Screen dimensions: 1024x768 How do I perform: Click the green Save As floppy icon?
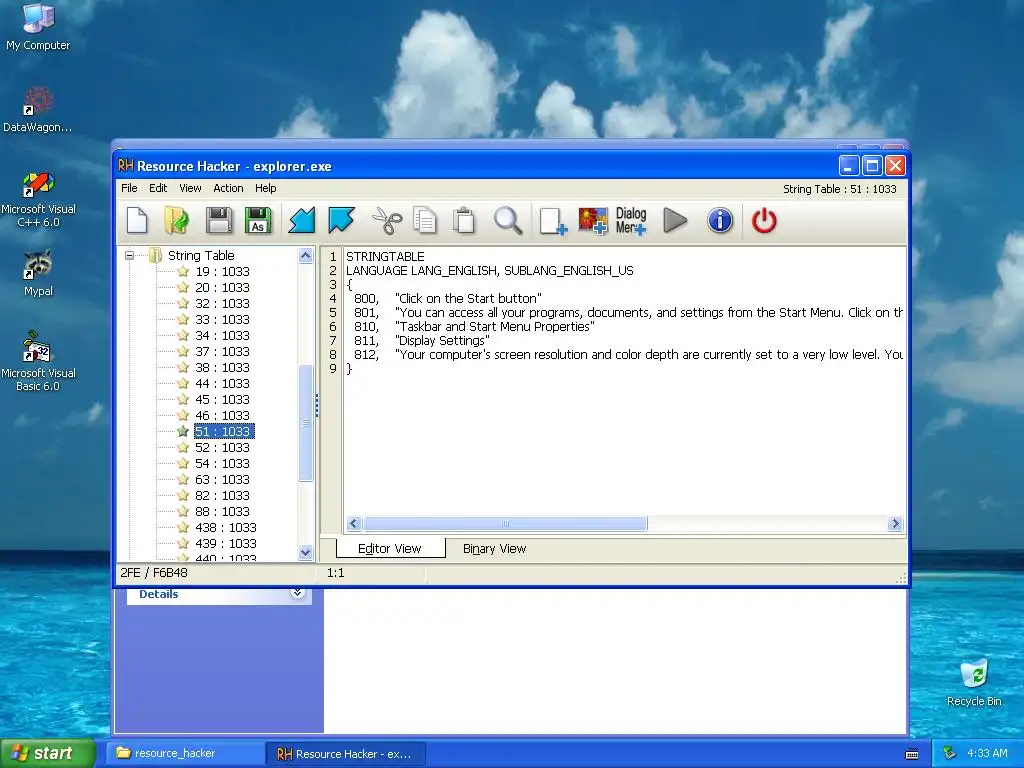258,220
